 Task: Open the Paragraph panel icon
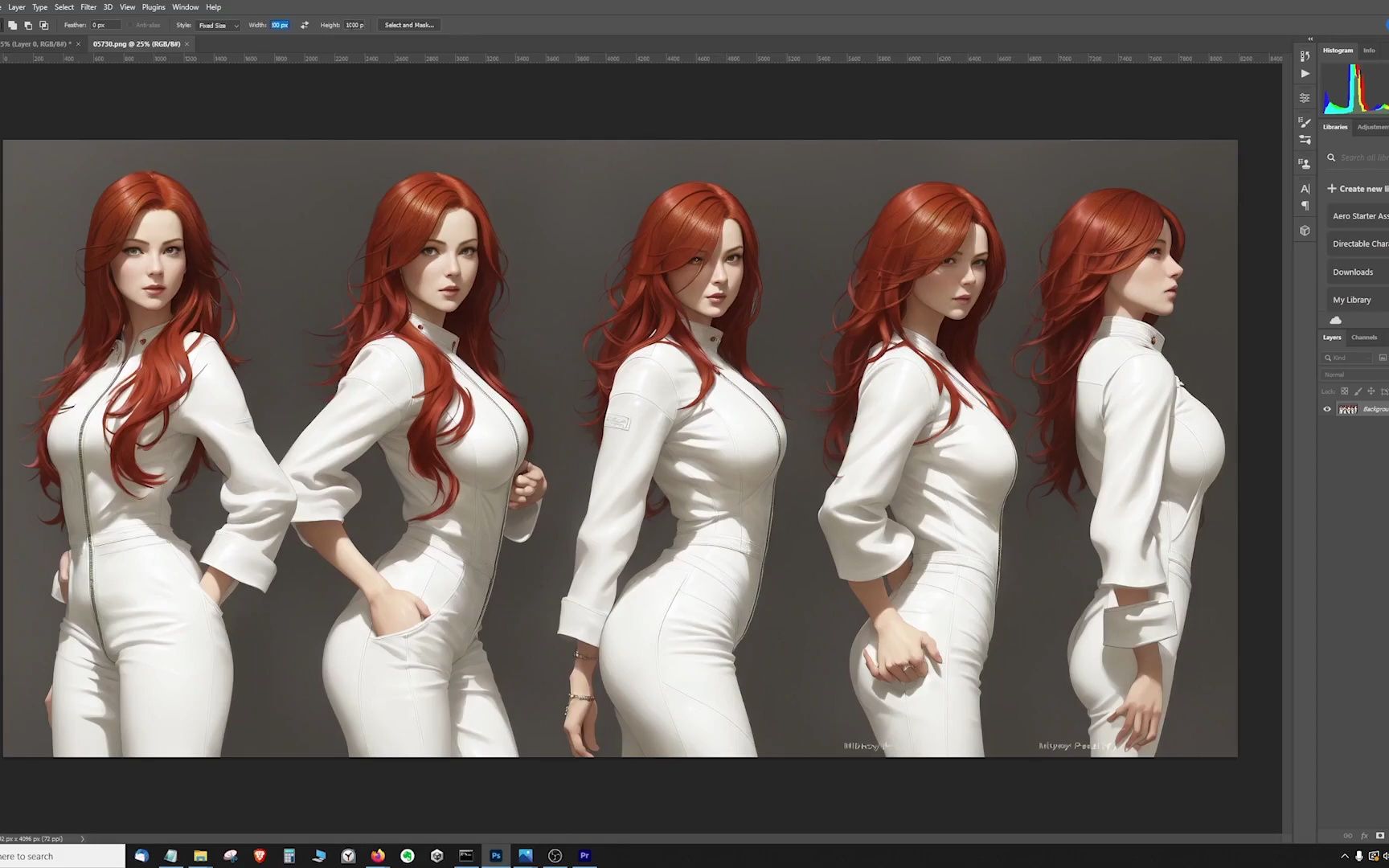(x=1305, y=206)
